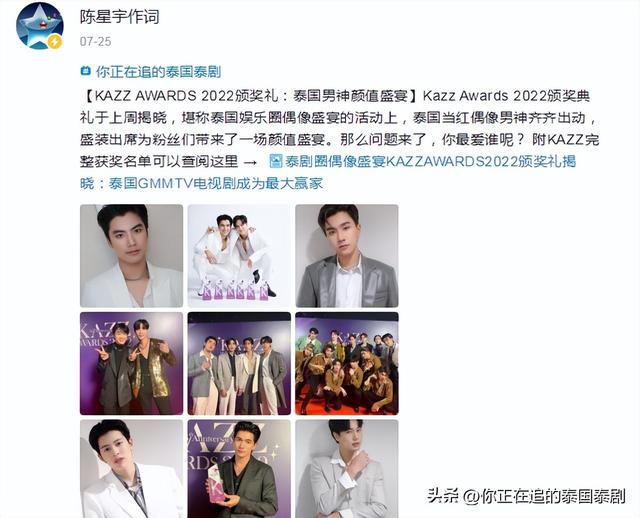Screen dimensions: 640x518
Task: Open photo of man holding pink trophy
Action: click(239, 469)
